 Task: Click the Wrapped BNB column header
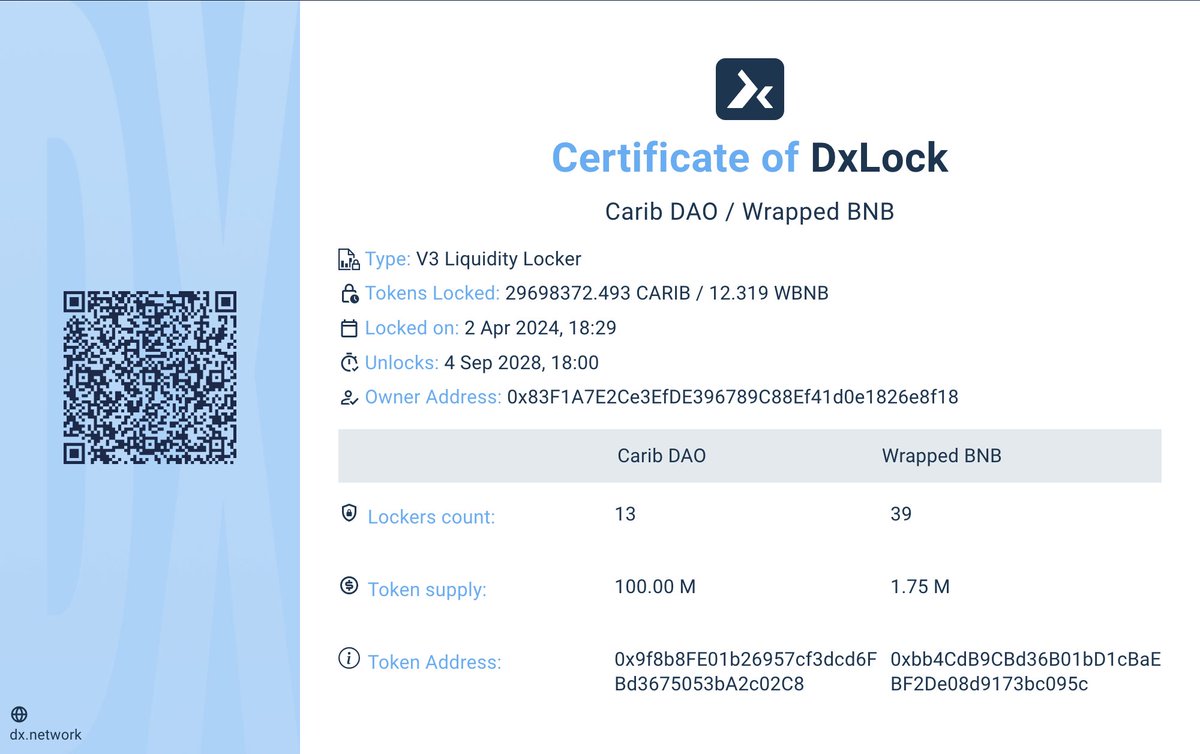click(x=942, y=456)
